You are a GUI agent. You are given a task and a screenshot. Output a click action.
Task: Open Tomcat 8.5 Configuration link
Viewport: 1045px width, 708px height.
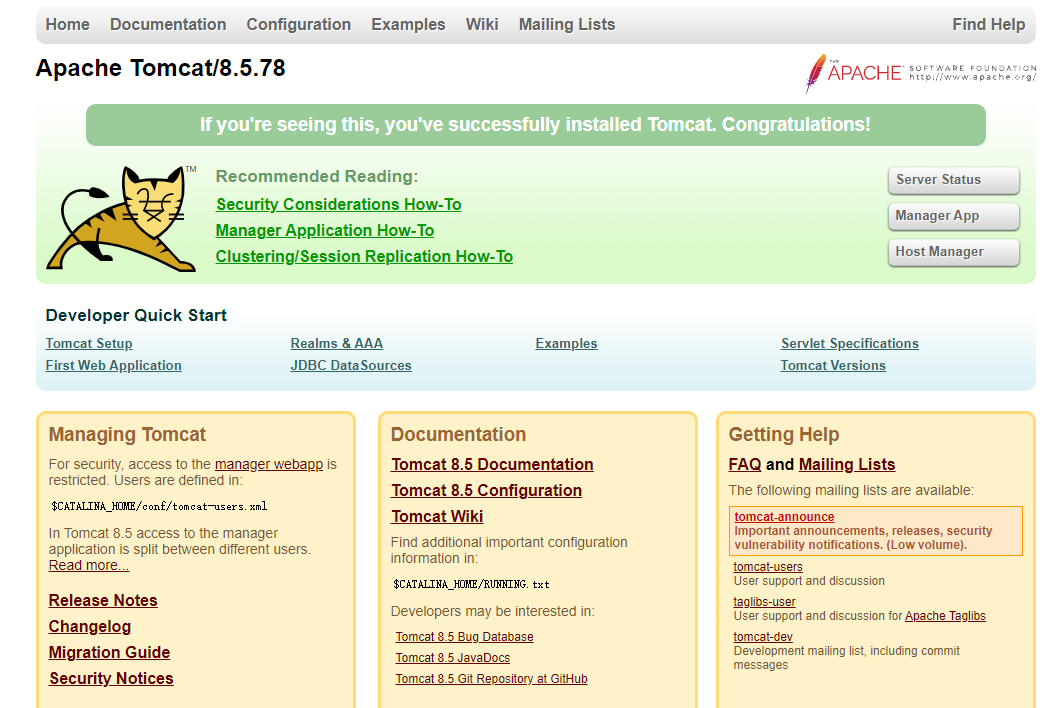point(487,491)
